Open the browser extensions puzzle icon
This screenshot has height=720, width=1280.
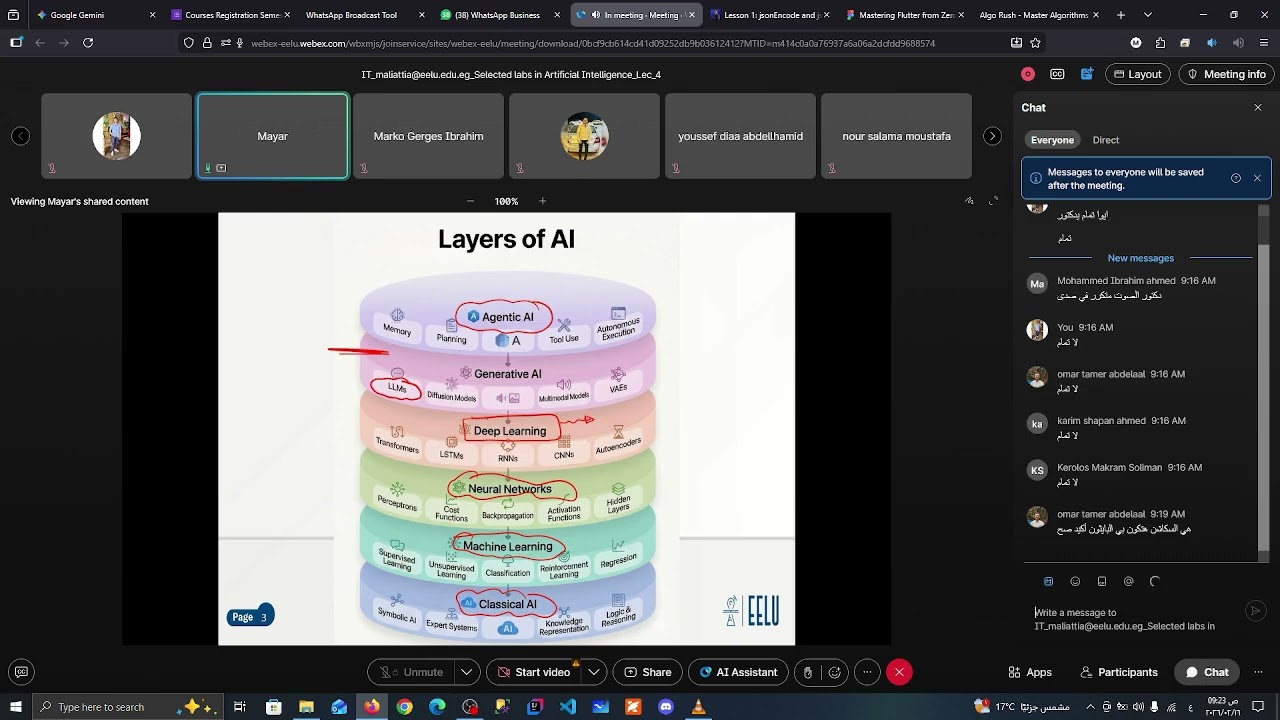[x=1160, y=43]
